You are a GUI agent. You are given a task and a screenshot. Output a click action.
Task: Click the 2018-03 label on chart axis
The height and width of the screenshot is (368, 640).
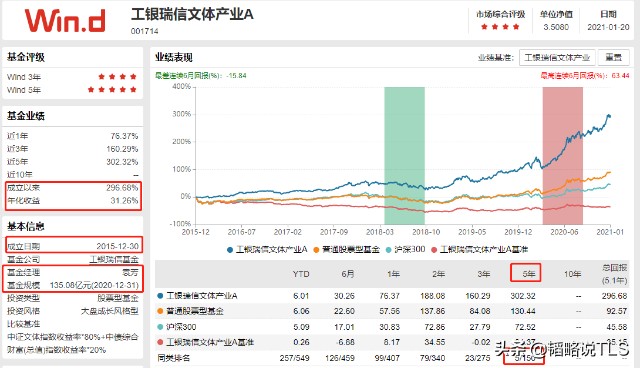(380, 232)
